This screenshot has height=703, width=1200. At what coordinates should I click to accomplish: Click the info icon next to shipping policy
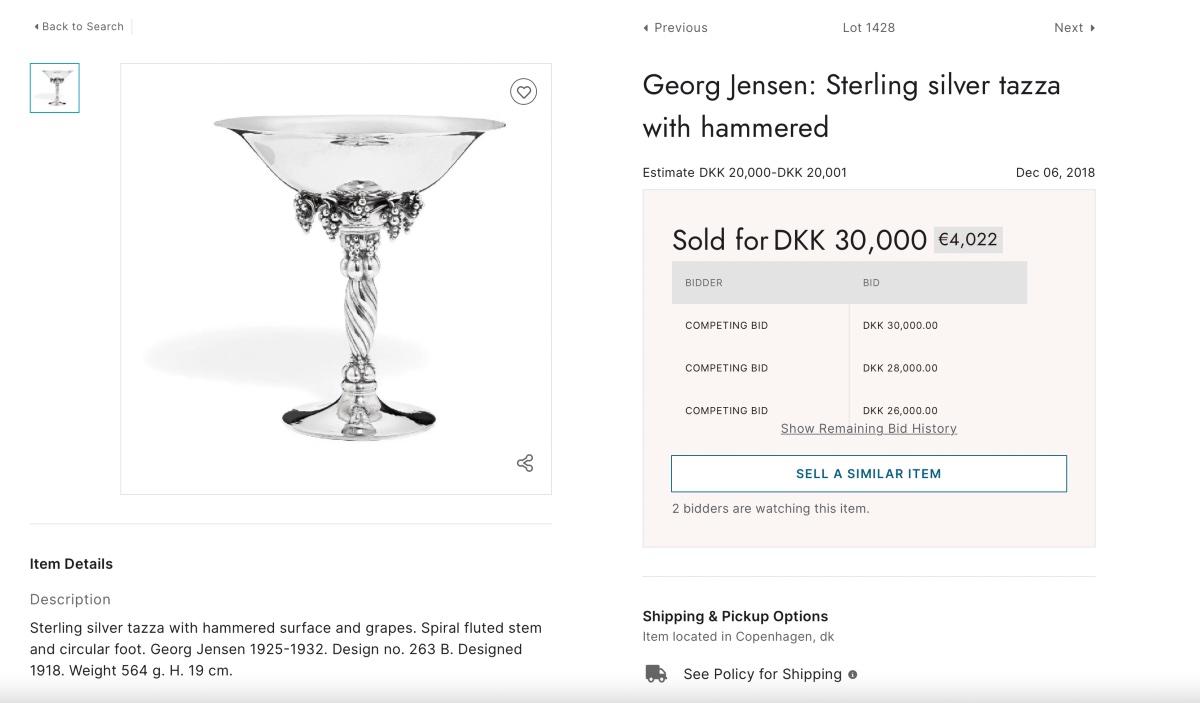851,674
